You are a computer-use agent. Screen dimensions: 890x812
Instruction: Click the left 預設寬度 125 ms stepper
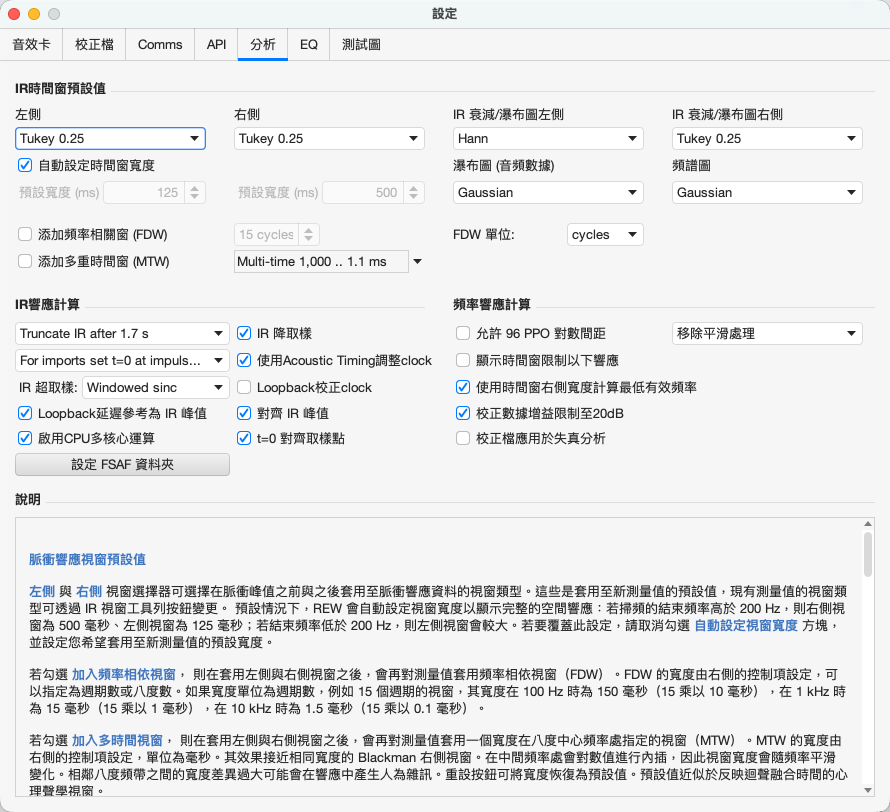(x=195, y=192)
